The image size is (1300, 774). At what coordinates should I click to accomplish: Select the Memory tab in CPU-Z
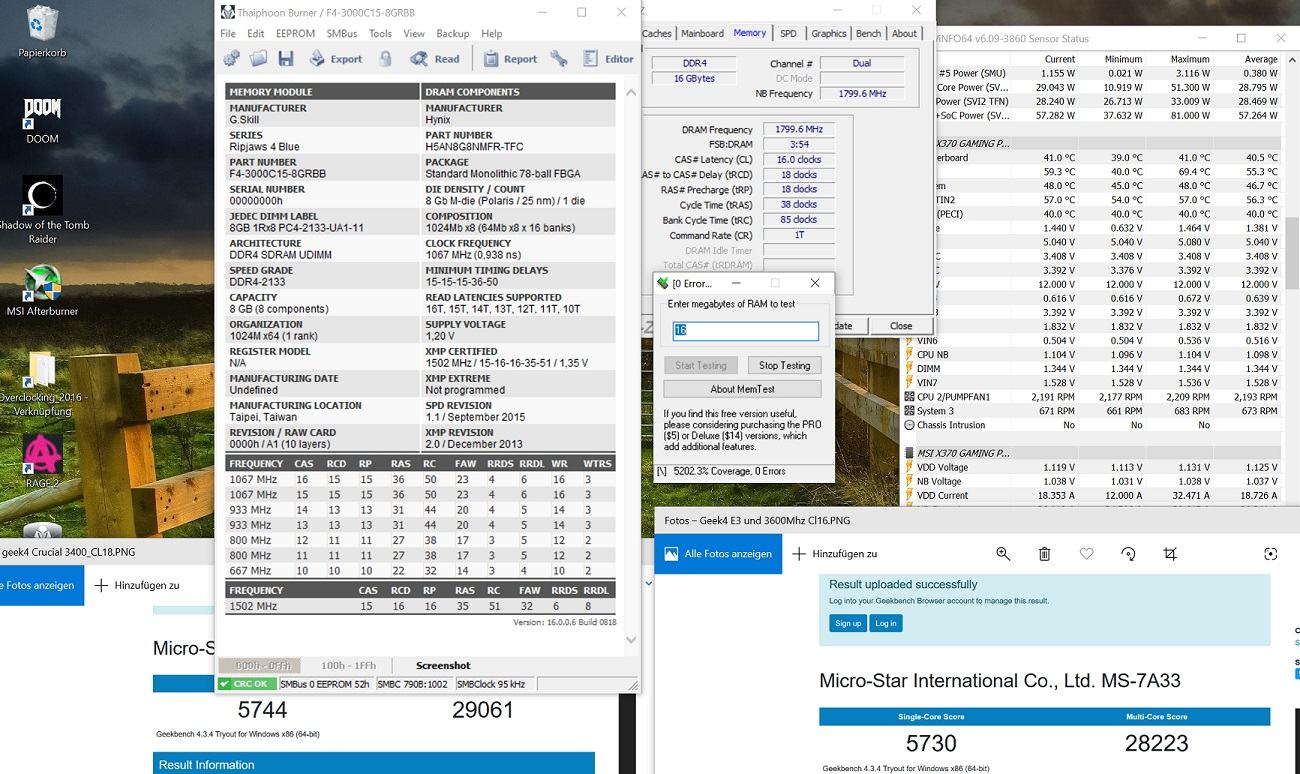point(750,32)
